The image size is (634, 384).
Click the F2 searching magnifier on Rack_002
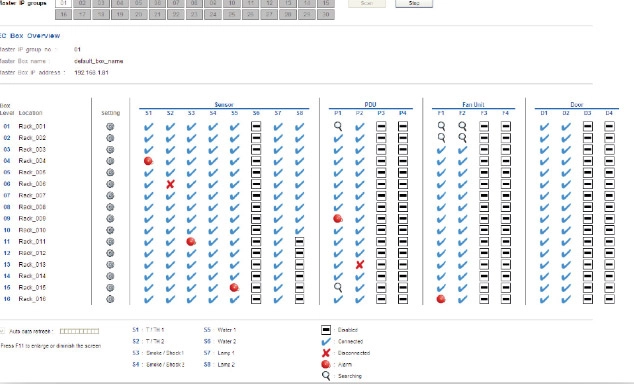coord(463,138)
